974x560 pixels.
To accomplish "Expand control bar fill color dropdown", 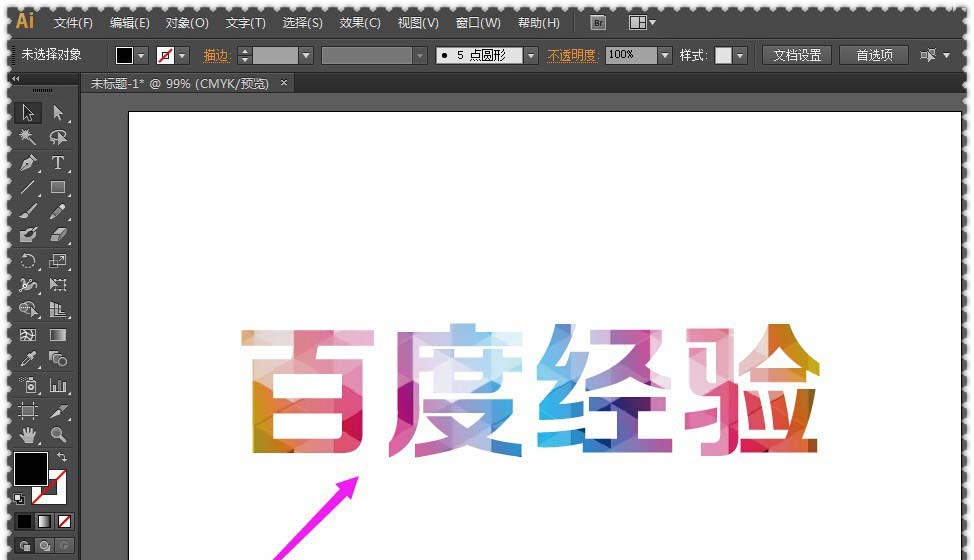I will tap(141, 55).
